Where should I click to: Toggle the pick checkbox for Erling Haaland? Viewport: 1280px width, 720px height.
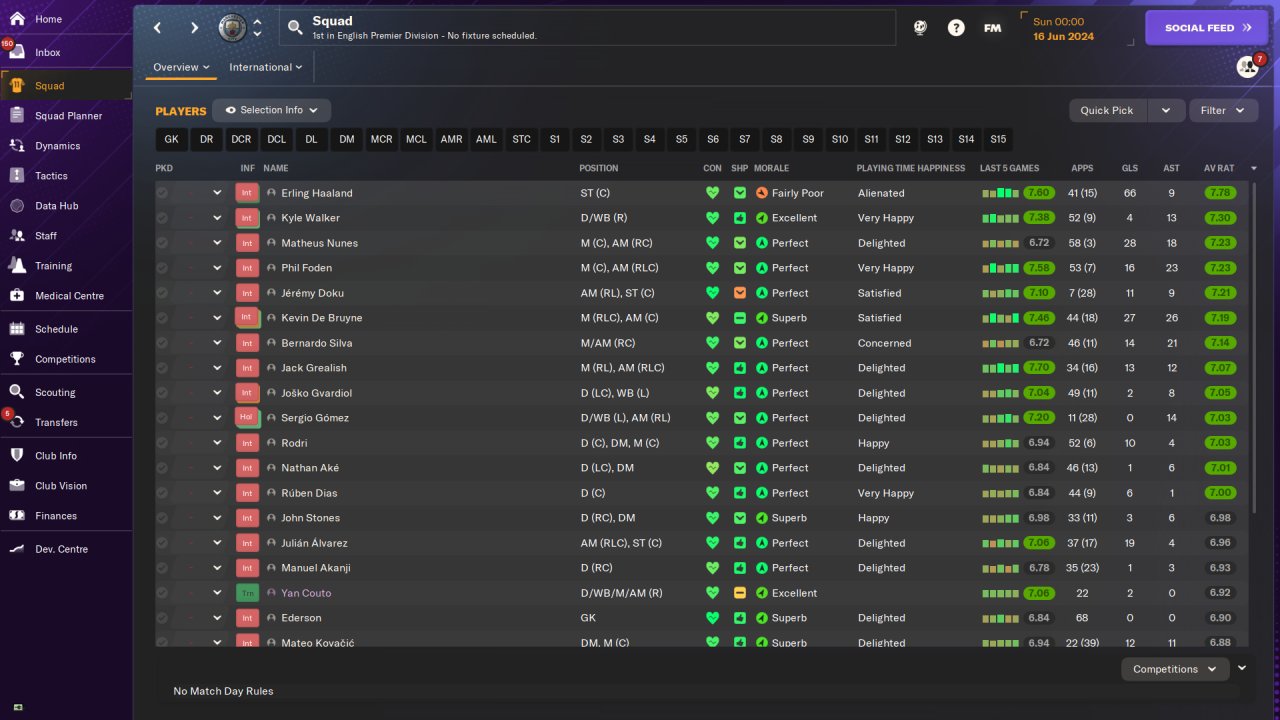(x=162, y=193)
